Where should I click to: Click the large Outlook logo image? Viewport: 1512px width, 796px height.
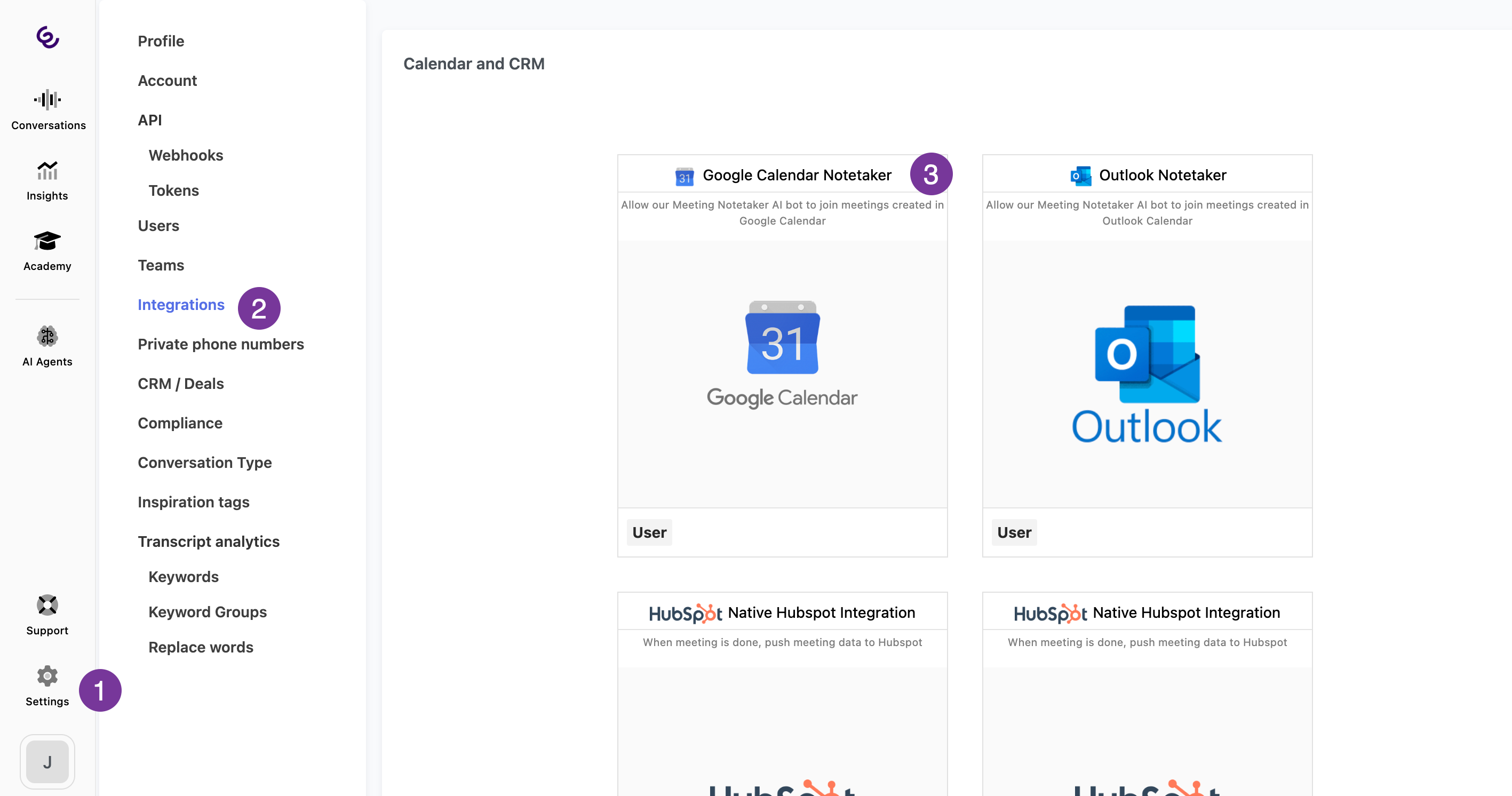[1147, 373]
